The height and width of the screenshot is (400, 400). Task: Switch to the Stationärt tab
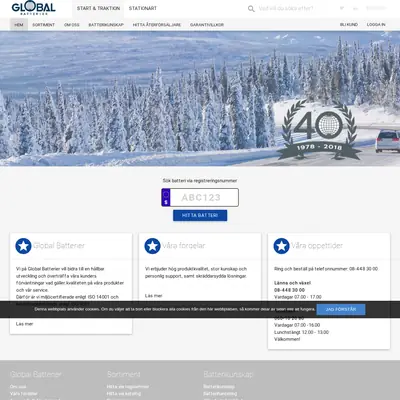tap(143, 8)
